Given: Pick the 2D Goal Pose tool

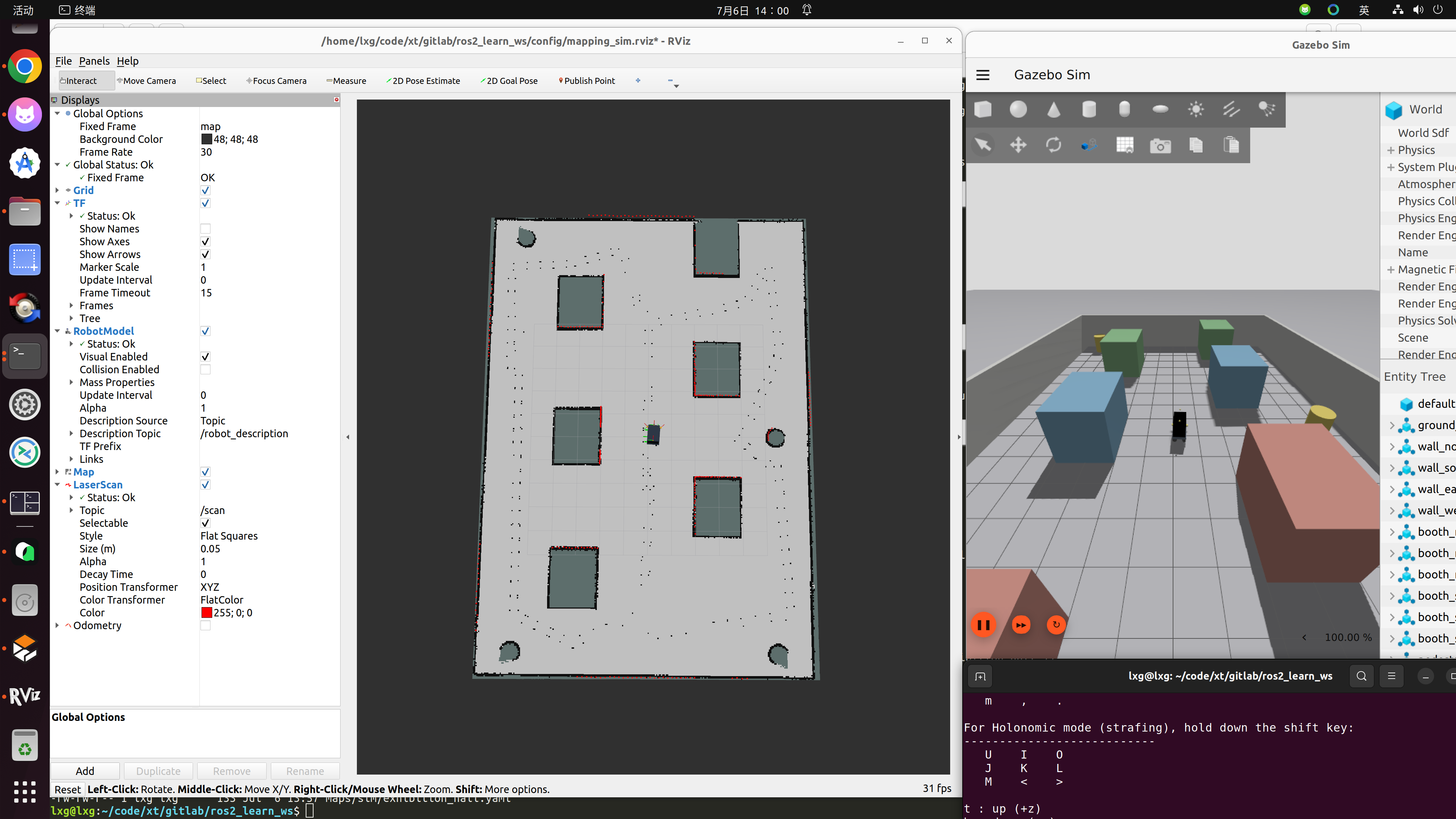Looking at the screenshot, I should click(509, 81).
